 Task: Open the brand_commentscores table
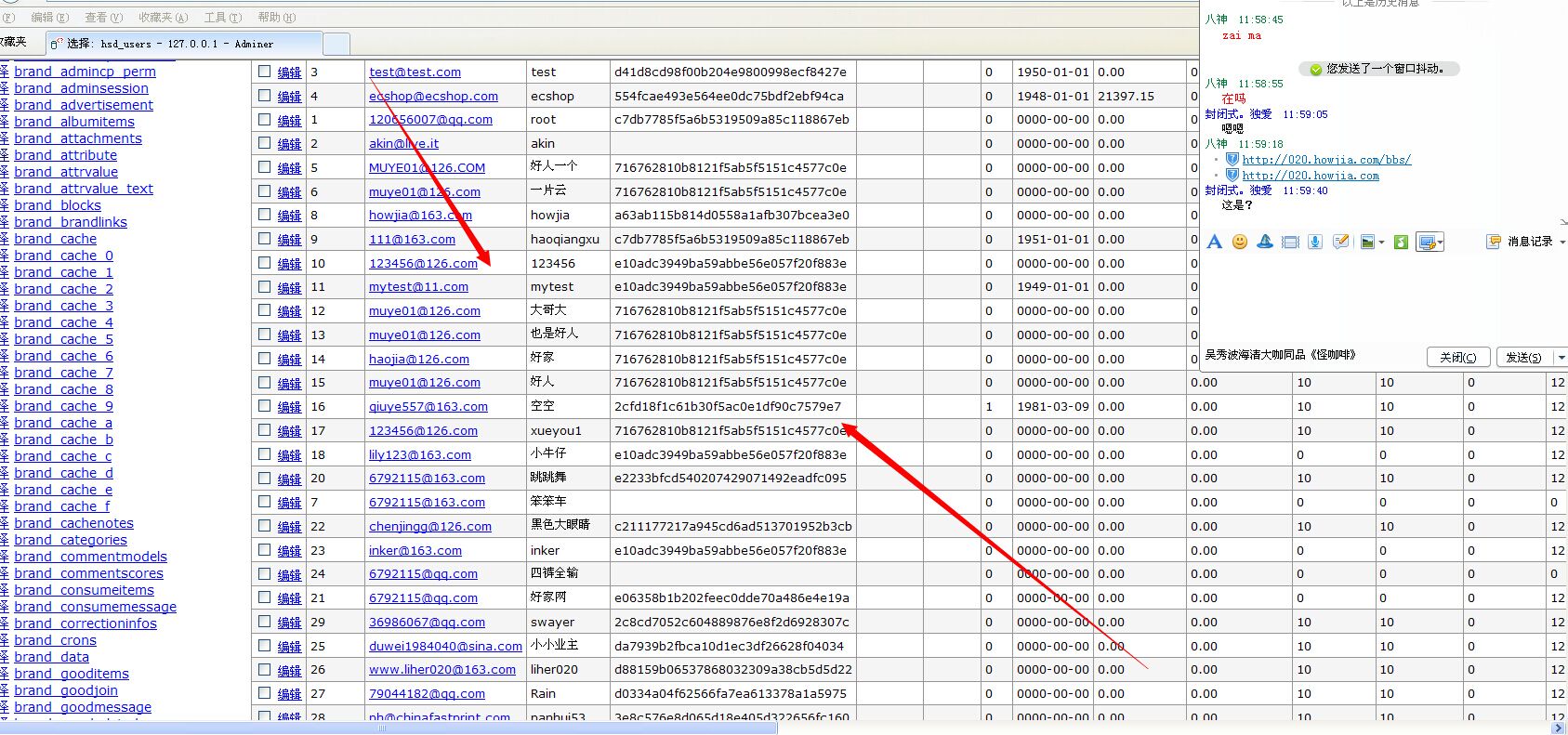click(88, 573)
